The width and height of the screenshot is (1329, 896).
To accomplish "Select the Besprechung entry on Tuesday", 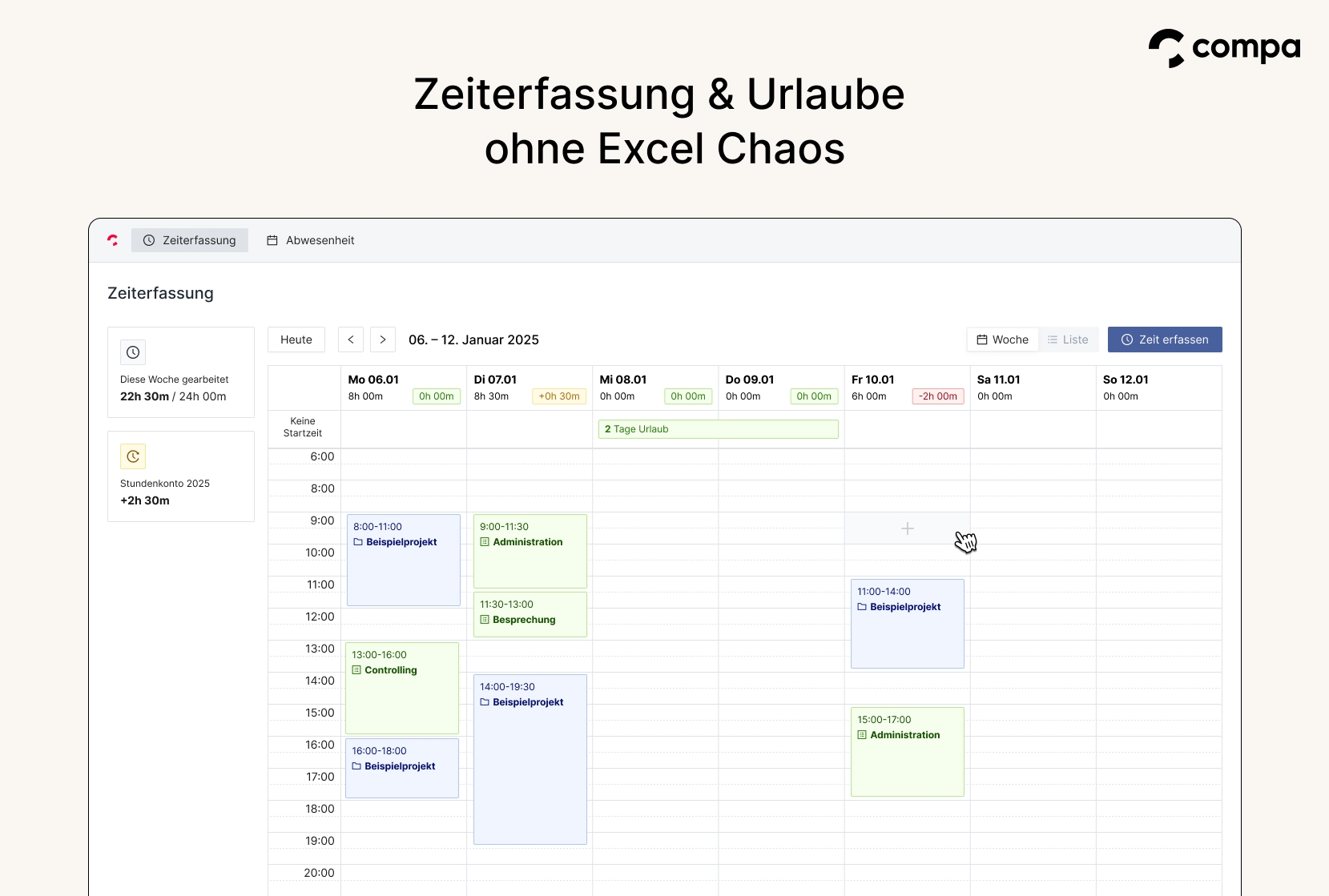I will [530, 614].
